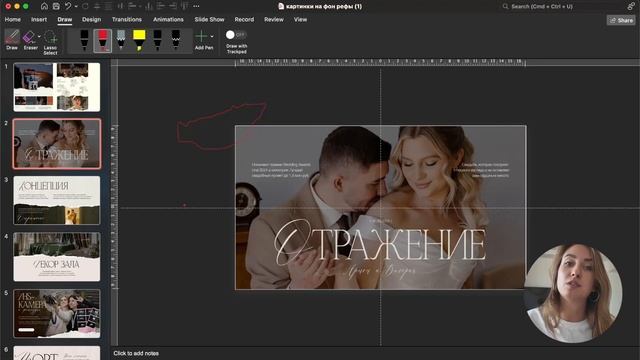Click the presentation file name in title bar
The height and width of the screenshot is (360, 640).
pyautogui.click(x=323, y=6)
